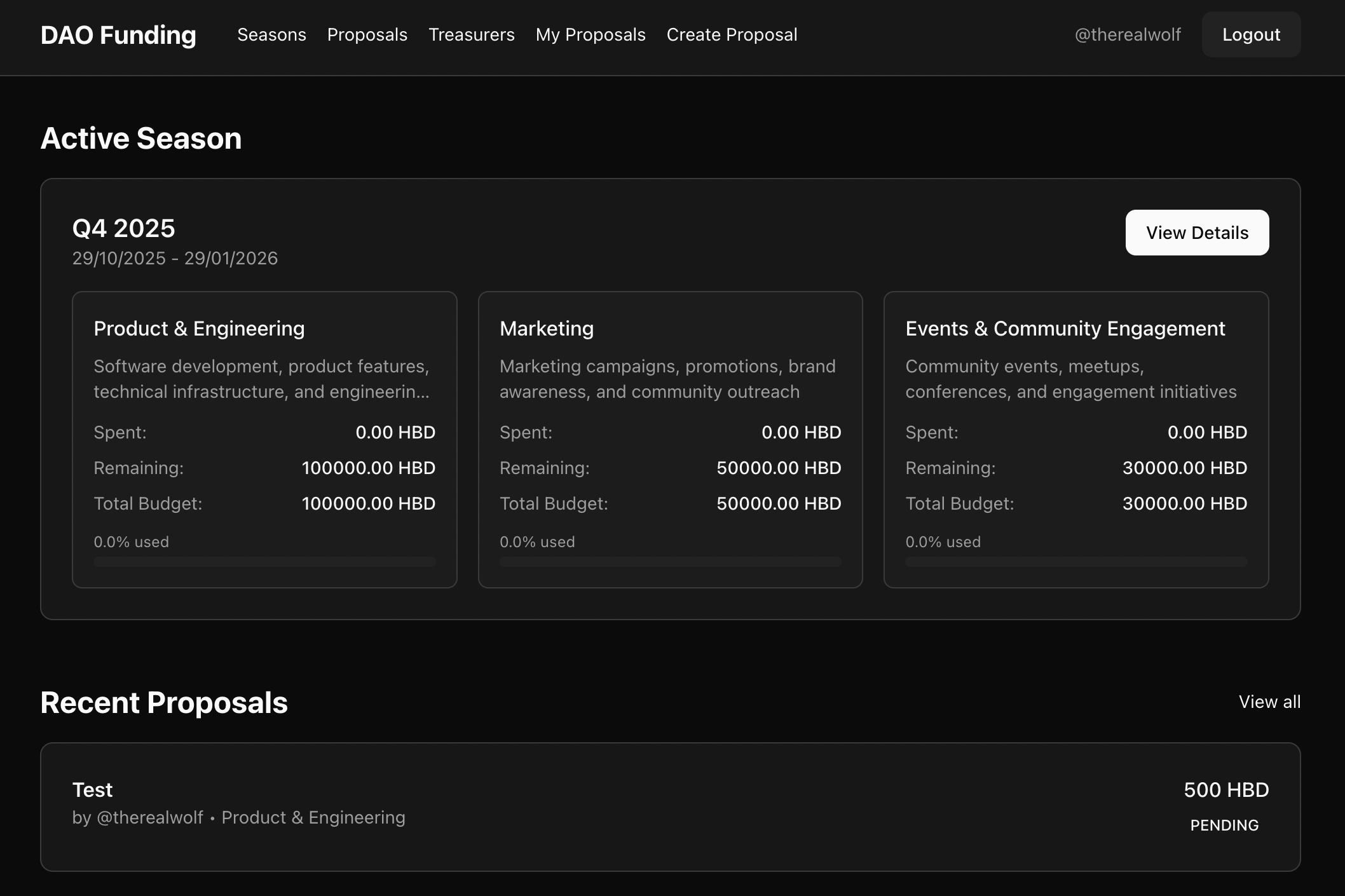Click the Q4 2025 season title

click(123, 229)
